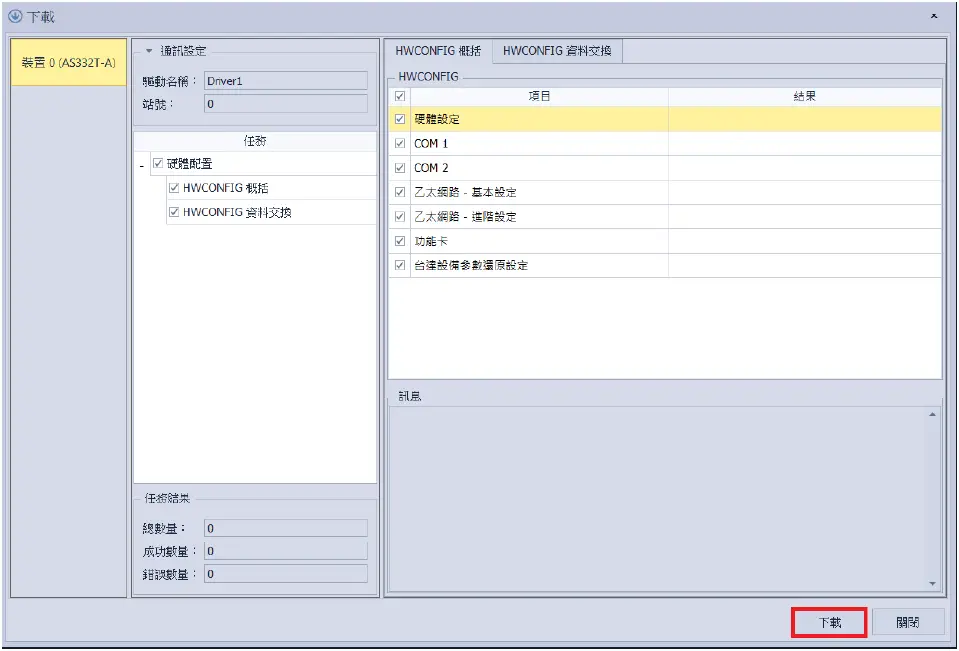This screenshot has width=959, height=651.
Task: Click the 下載 button to start downloading
Action: pos(828,622)
